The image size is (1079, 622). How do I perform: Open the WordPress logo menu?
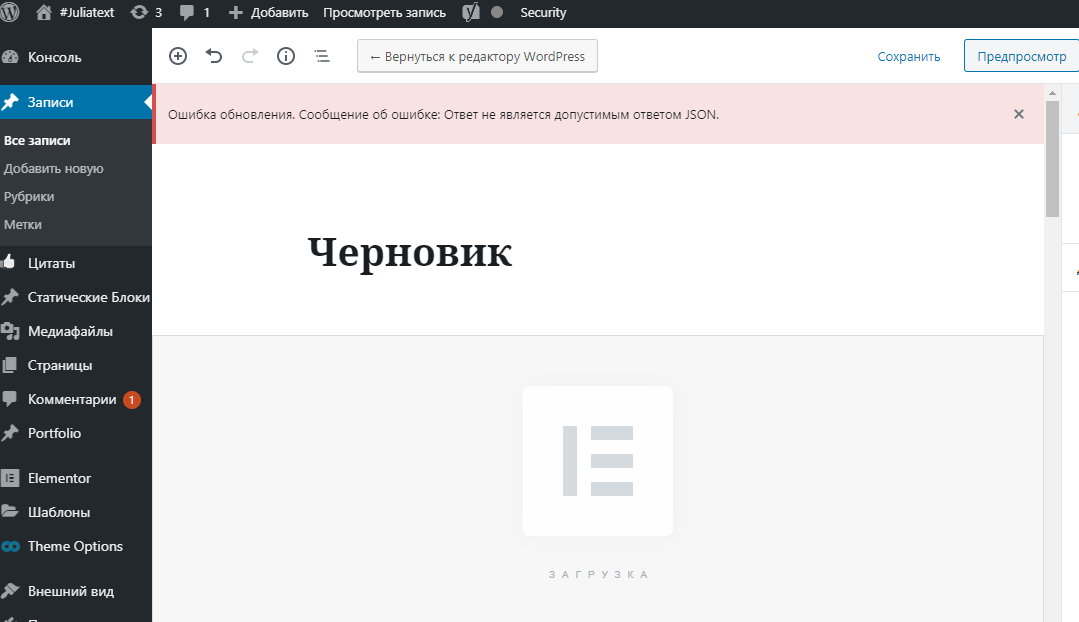[x=11, y=13]
